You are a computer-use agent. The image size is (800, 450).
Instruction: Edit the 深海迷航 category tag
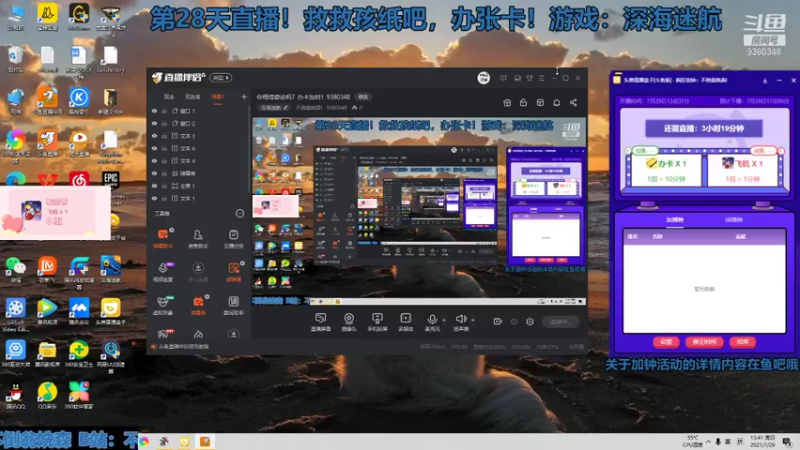tap(274, 108)
